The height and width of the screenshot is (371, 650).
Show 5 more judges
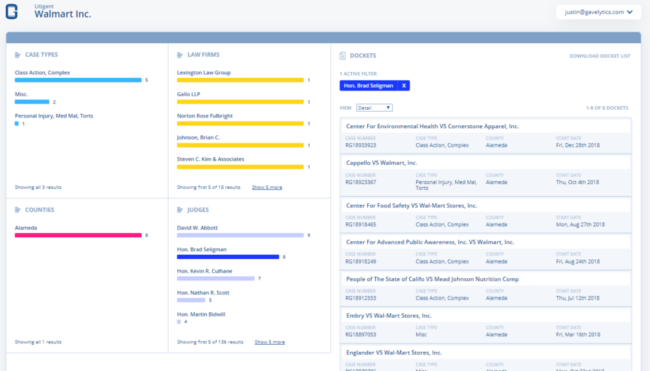(269, 342)
